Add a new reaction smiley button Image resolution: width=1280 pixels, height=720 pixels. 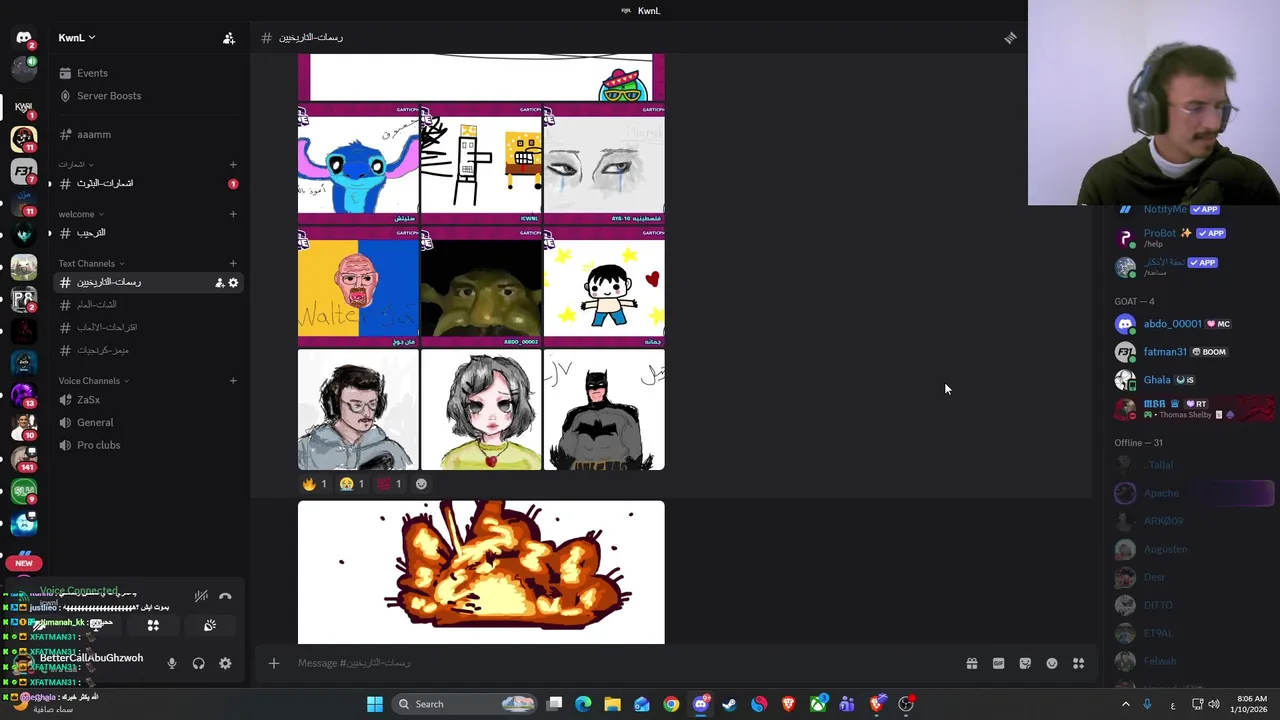tap(421, 484)
